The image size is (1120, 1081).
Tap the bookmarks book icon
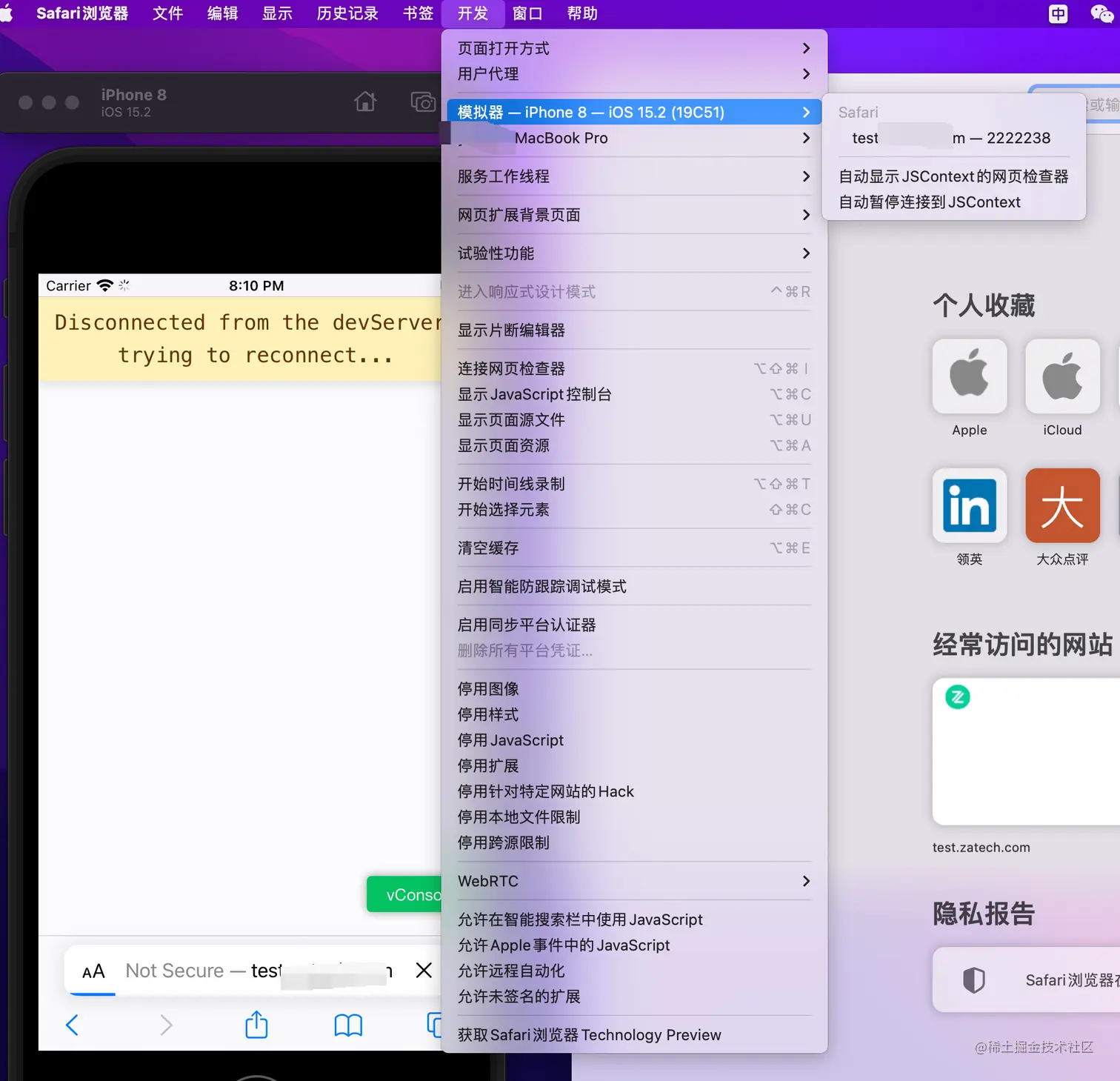click(348, 1025)
